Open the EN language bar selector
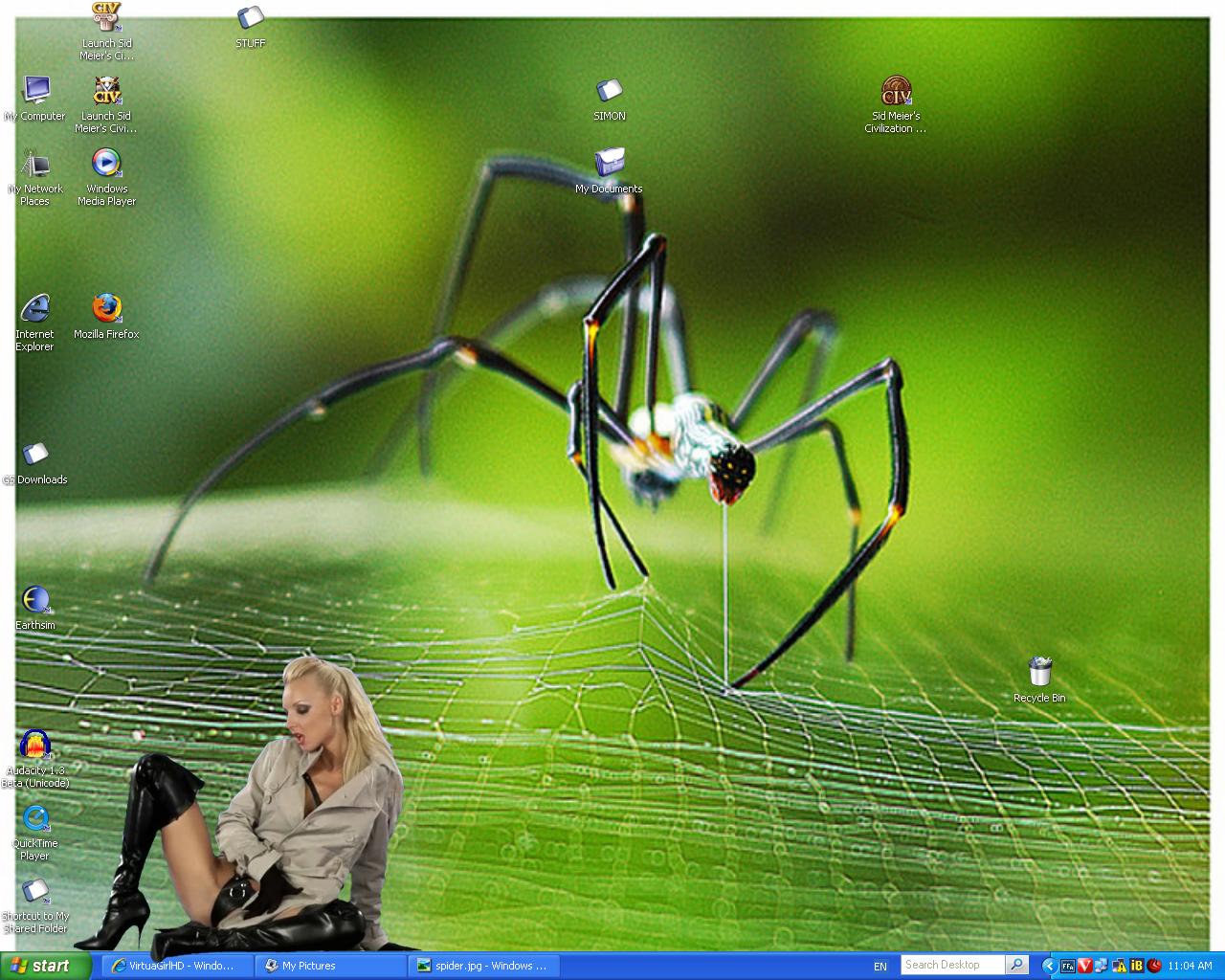Image resolution: width=1225 pixels, height=980 pixels. click(x=880, y=966)
